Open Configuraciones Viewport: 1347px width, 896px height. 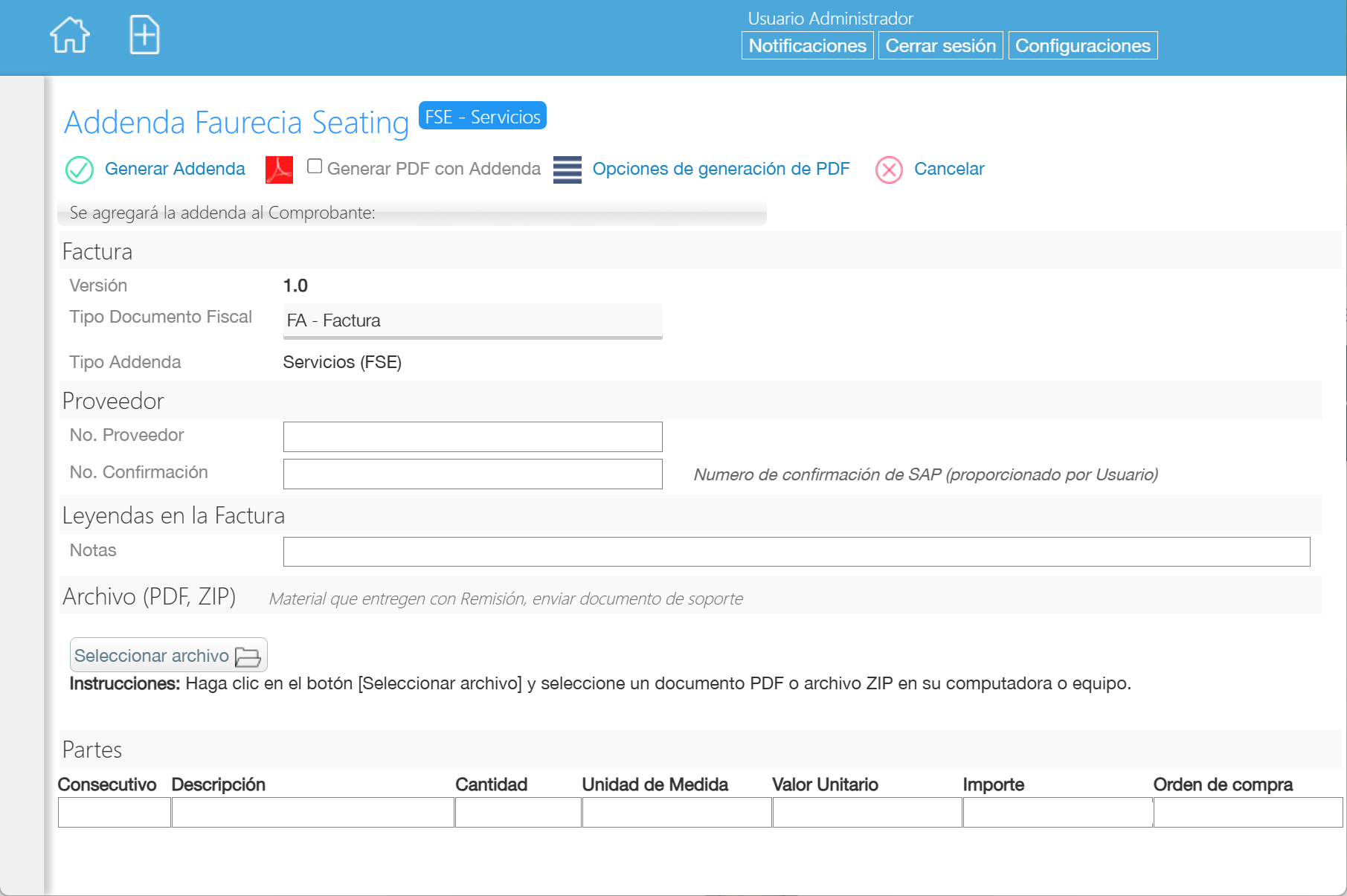pos(1082,45)
